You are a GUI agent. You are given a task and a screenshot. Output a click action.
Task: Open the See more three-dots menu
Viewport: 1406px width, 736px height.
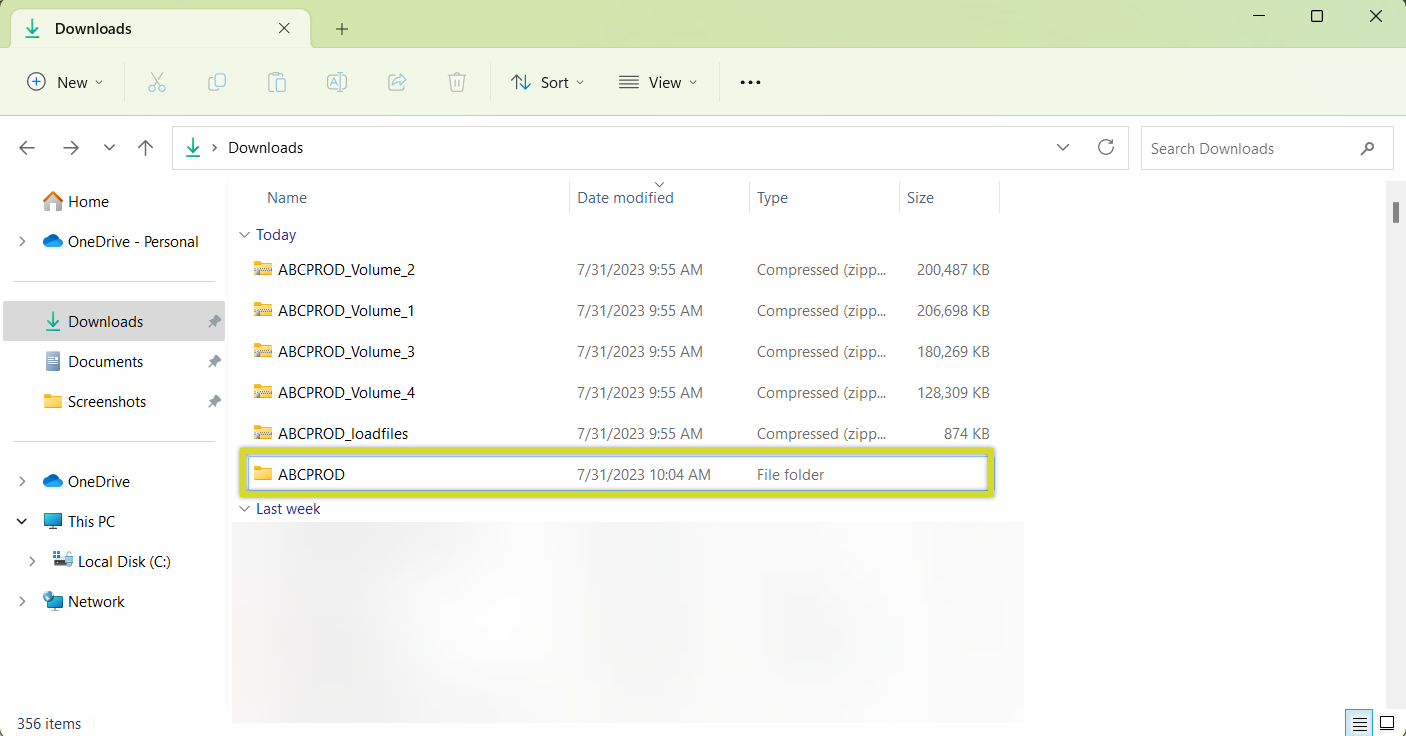(x=750, y=82)
